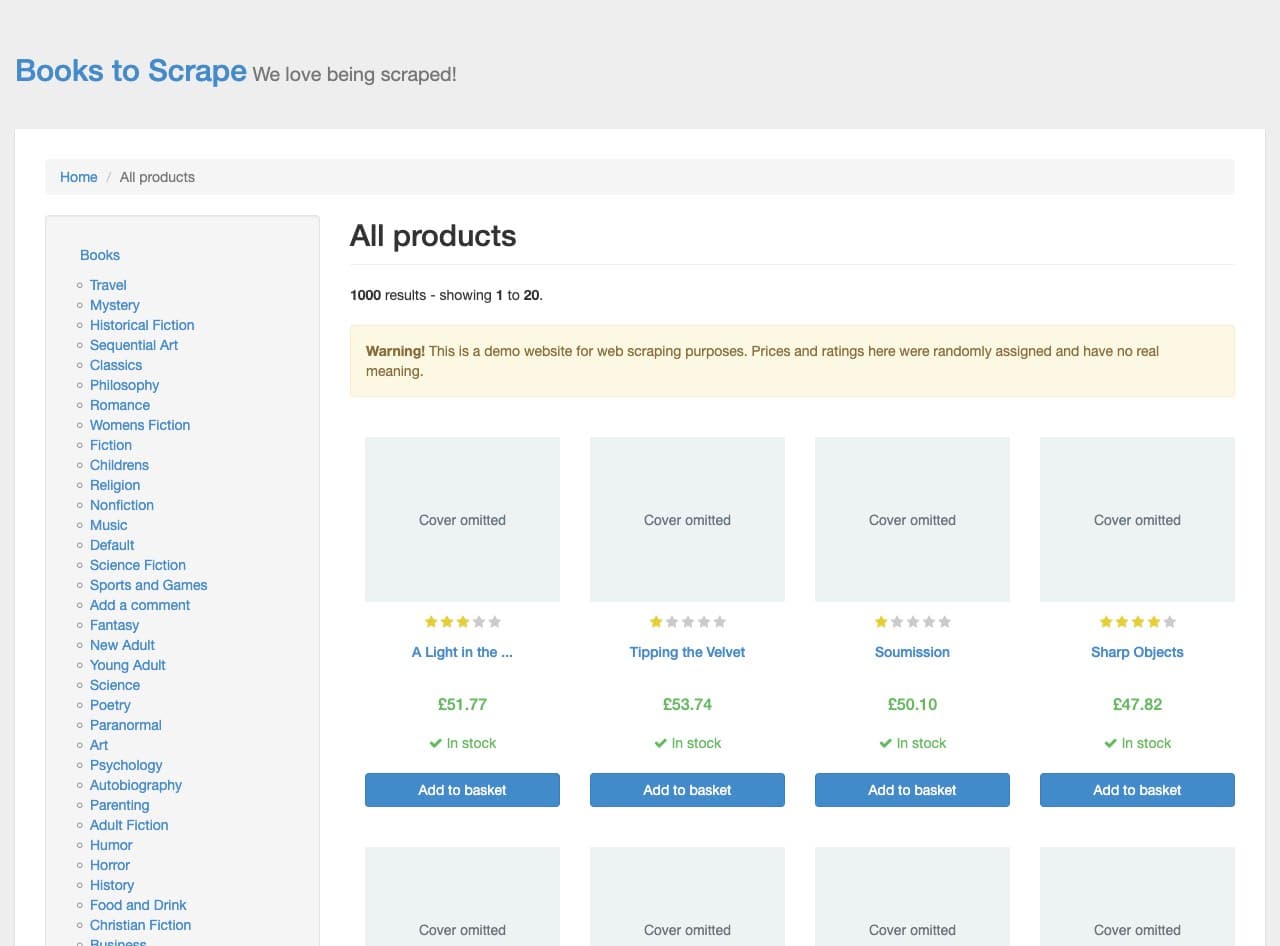Go to Home in the breadcrumb
The height and width of the screenshot is (946, 1280).
click(x=79, y=177)
